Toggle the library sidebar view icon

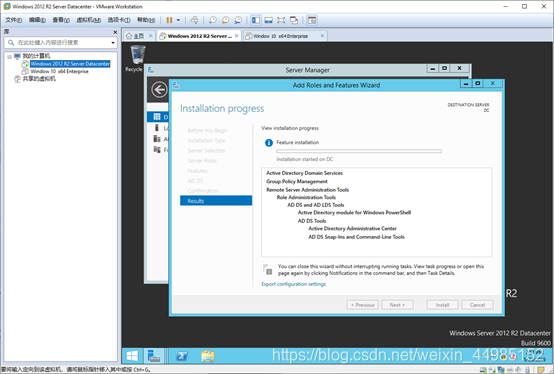tap(256, 20)
